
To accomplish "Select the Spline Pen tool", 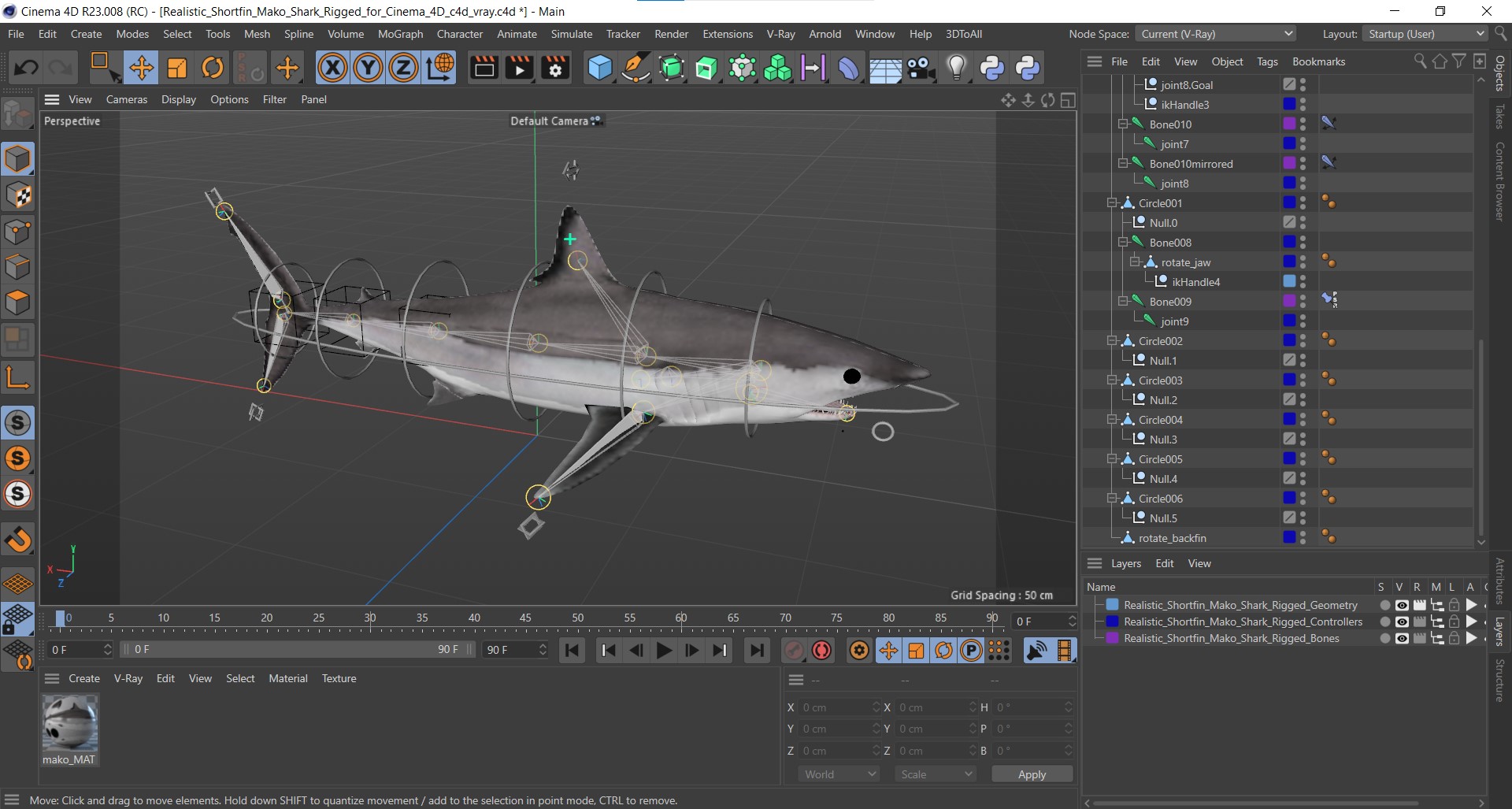I will click(x=636, y=68).
